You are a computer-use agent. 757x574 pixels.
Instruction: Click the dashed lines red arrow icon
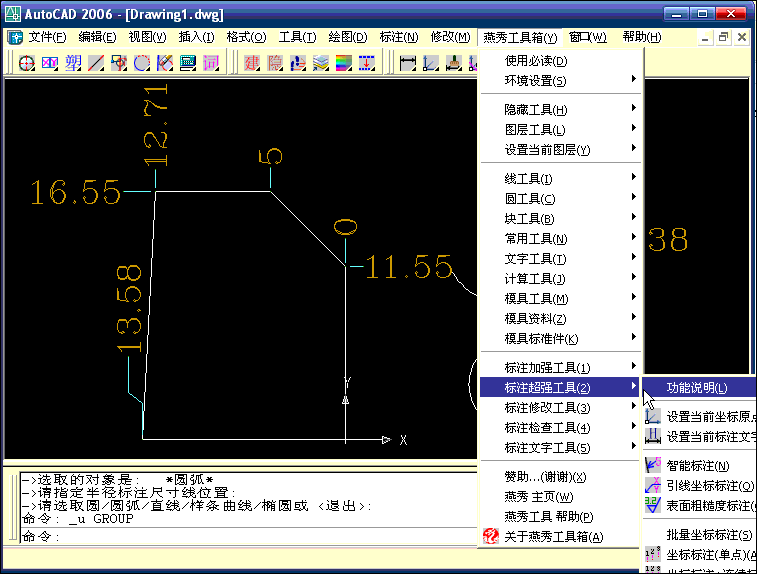pyautogui.click(x=367, y=63)
